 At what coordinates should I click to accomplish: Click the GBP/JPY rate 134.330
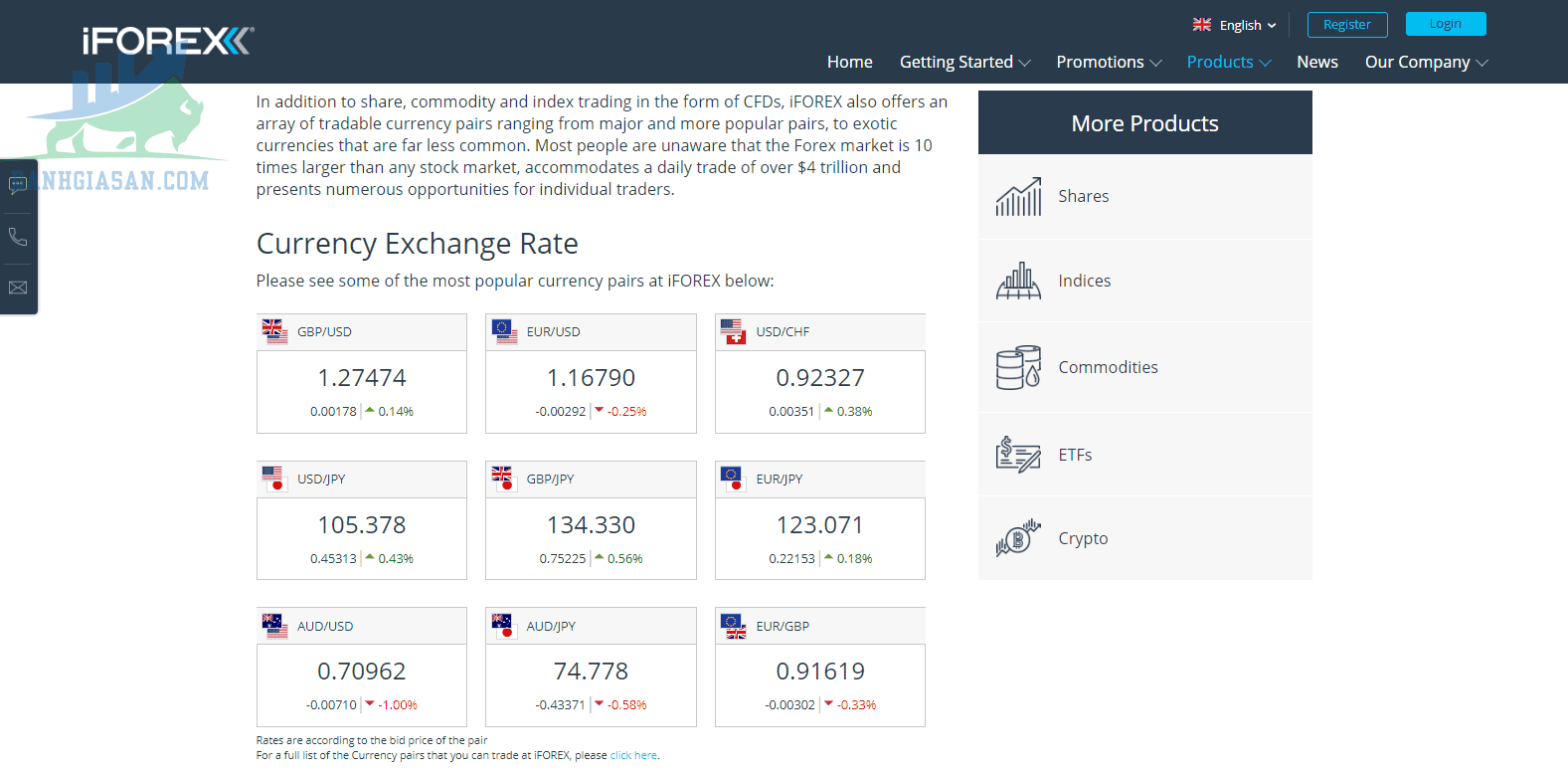tap(591, 524)
